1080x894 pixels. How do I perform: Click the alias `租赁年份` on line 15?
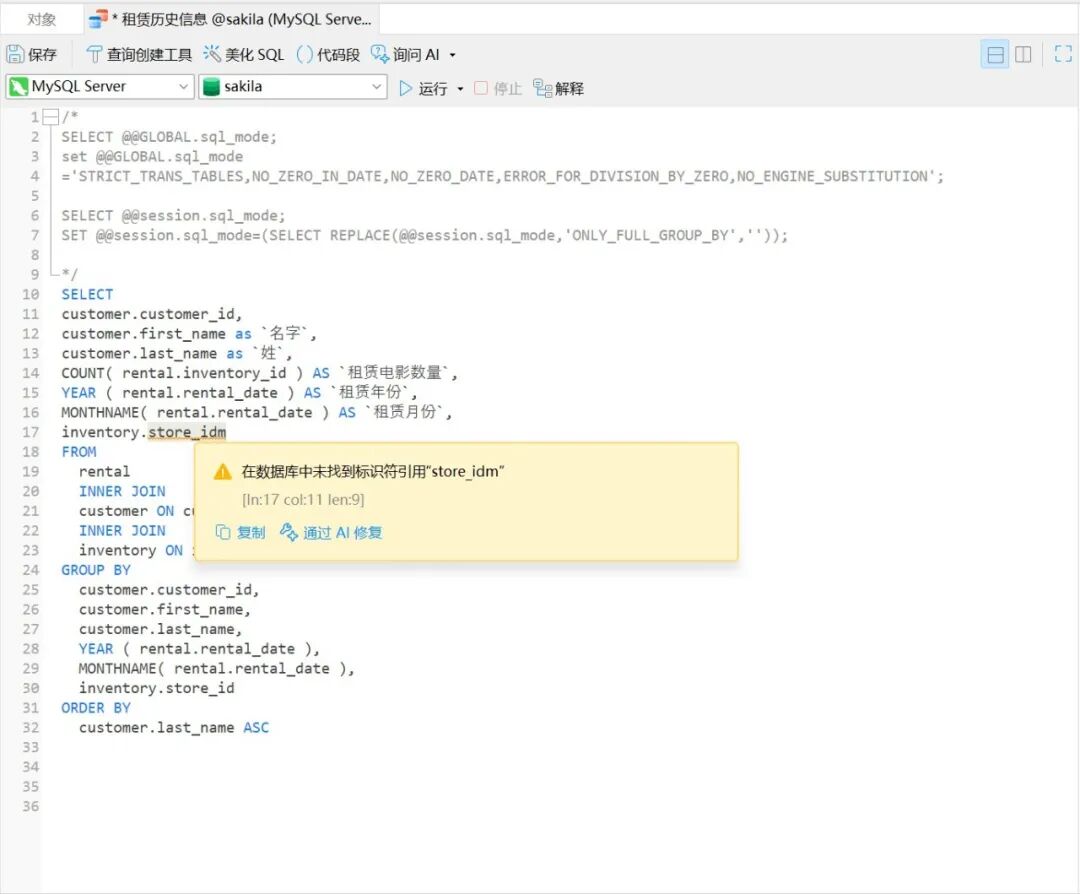coord(370,393)
